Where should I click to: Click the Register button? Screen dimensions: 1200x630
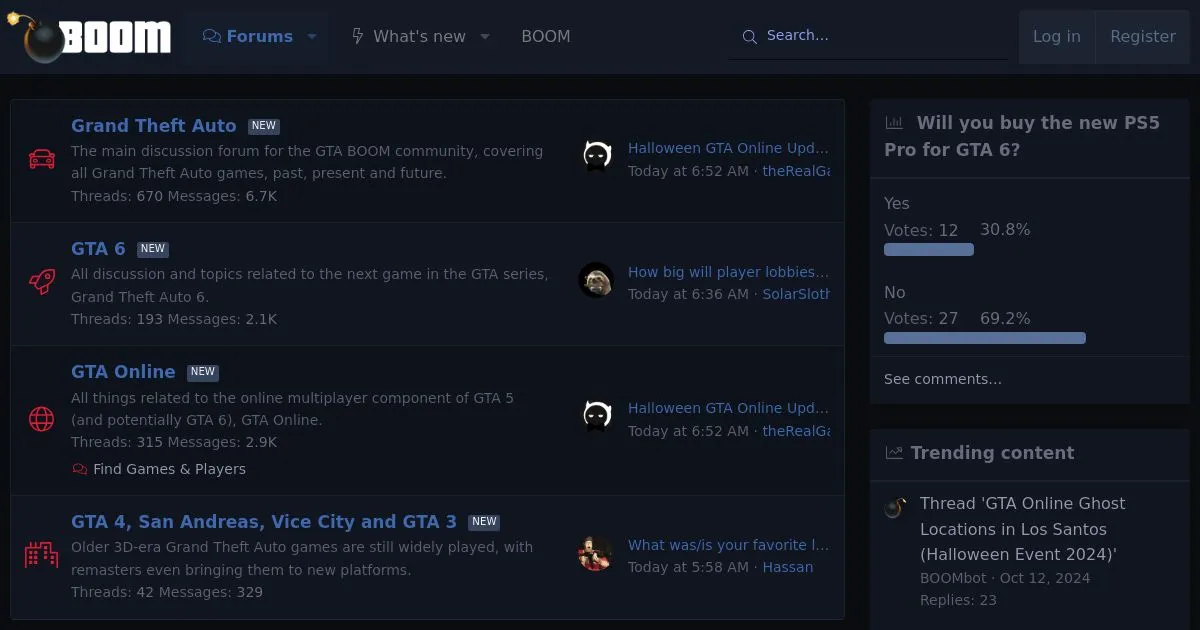[x=1143, y=36]
